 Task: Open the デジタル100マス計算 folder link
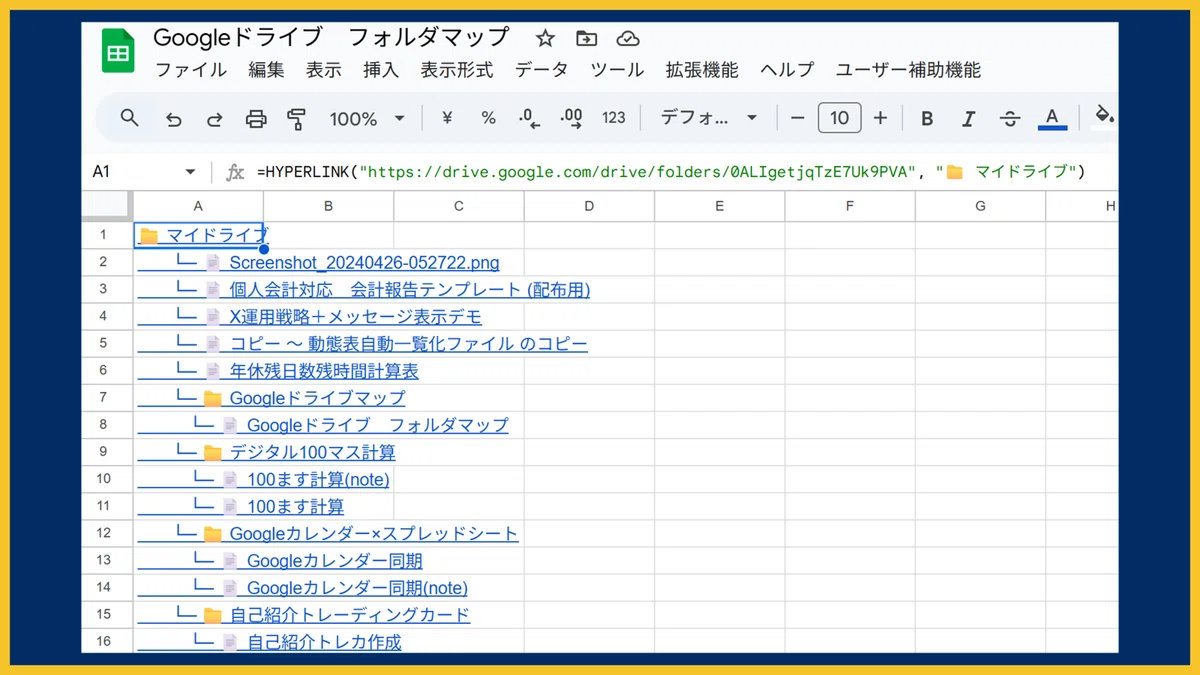[312, 452]
